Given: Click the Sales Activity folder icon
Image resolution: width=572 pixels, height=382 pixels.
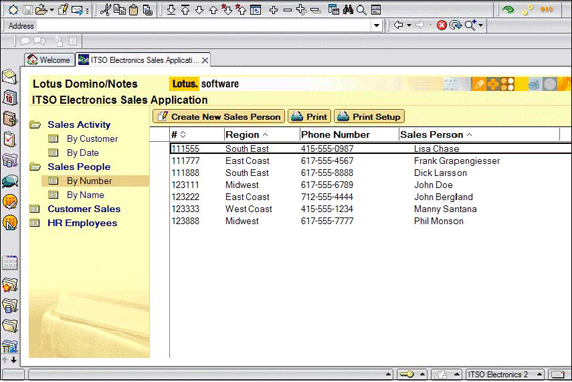Looking at the screenshot, I should (x=35, y=125).
